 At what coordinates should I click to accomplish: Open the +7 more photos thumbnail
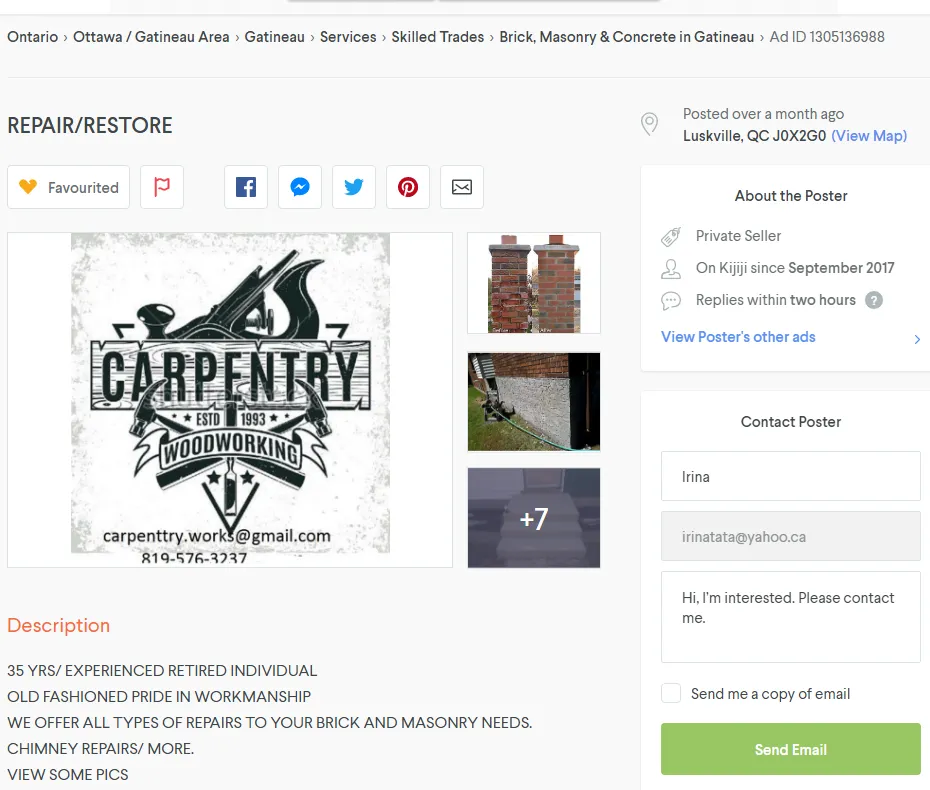pos(534,518)
